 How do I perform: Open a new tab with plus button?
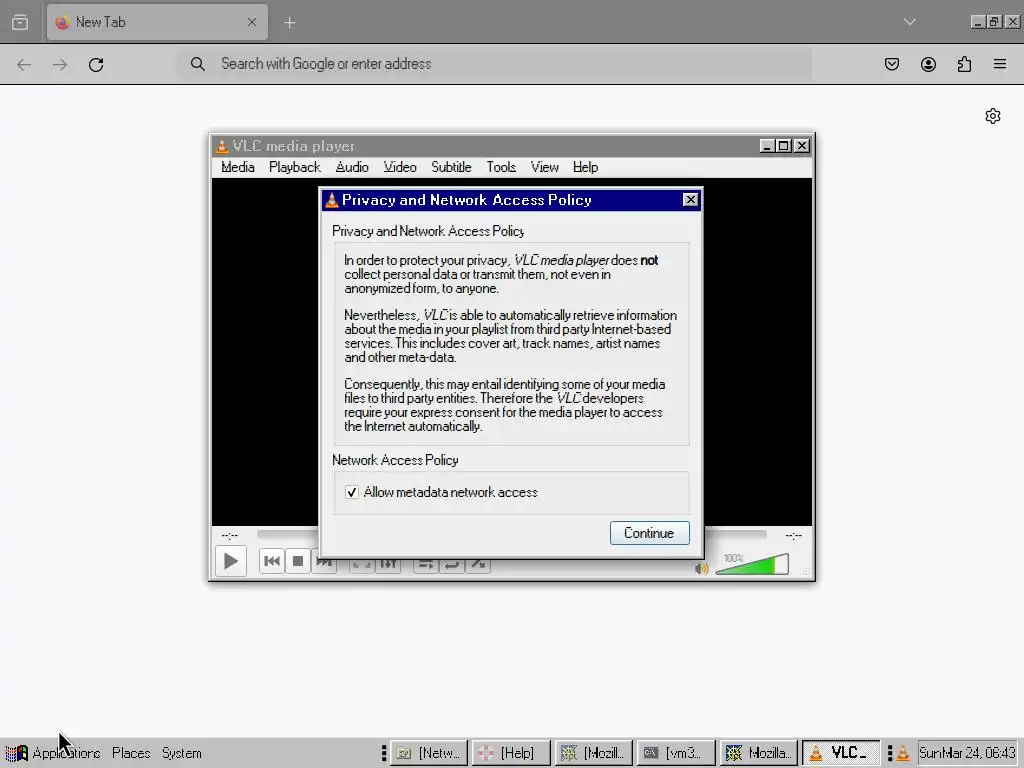[289, 22]
